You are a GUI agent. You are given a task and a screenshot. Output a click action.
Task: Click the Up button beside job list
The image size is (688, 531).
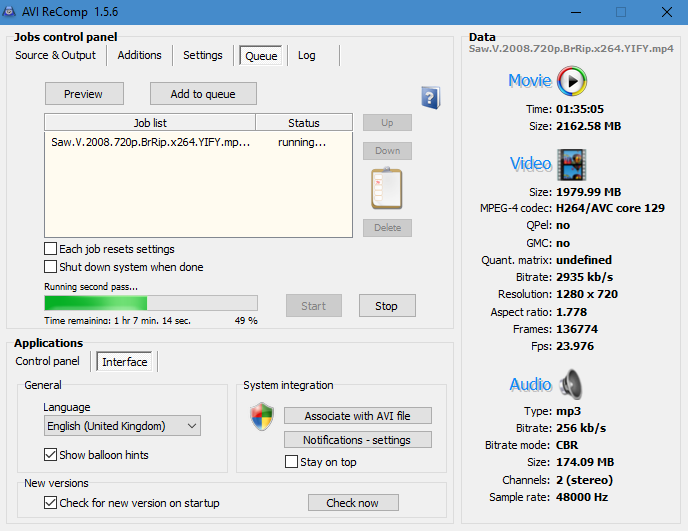tap(387, 122)
